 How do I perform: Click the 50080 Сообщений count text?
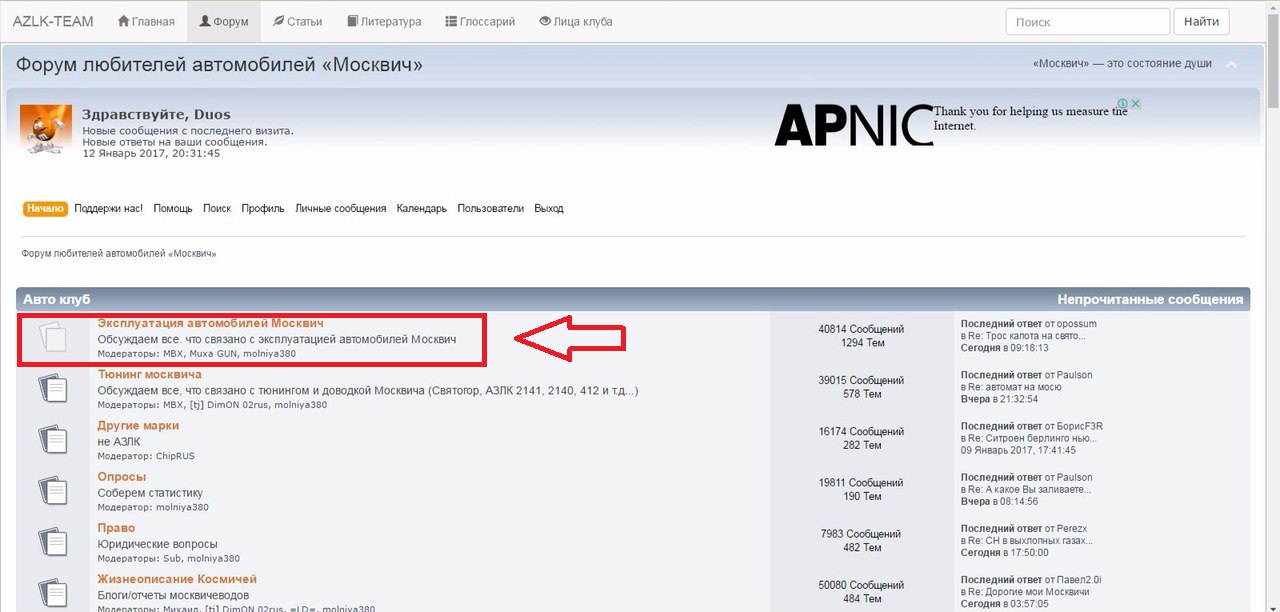[x=861, y=585]
